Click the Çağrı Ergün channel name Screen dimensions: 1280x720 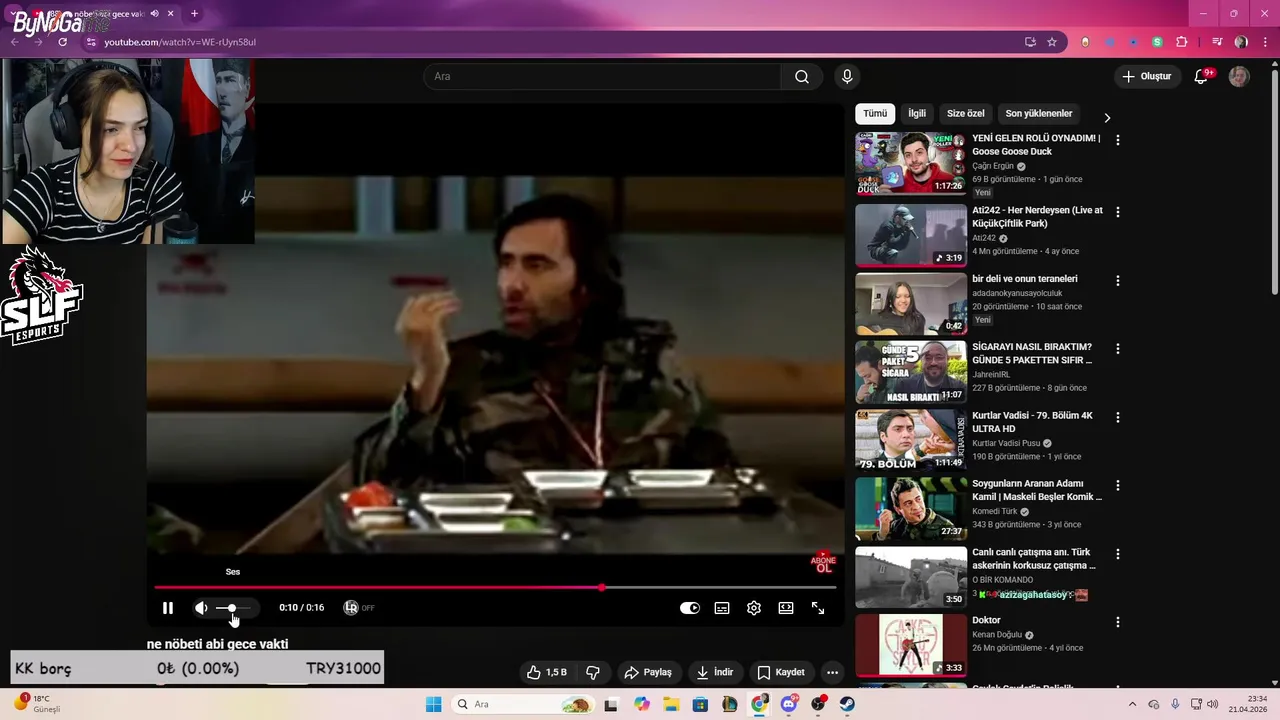993,166
